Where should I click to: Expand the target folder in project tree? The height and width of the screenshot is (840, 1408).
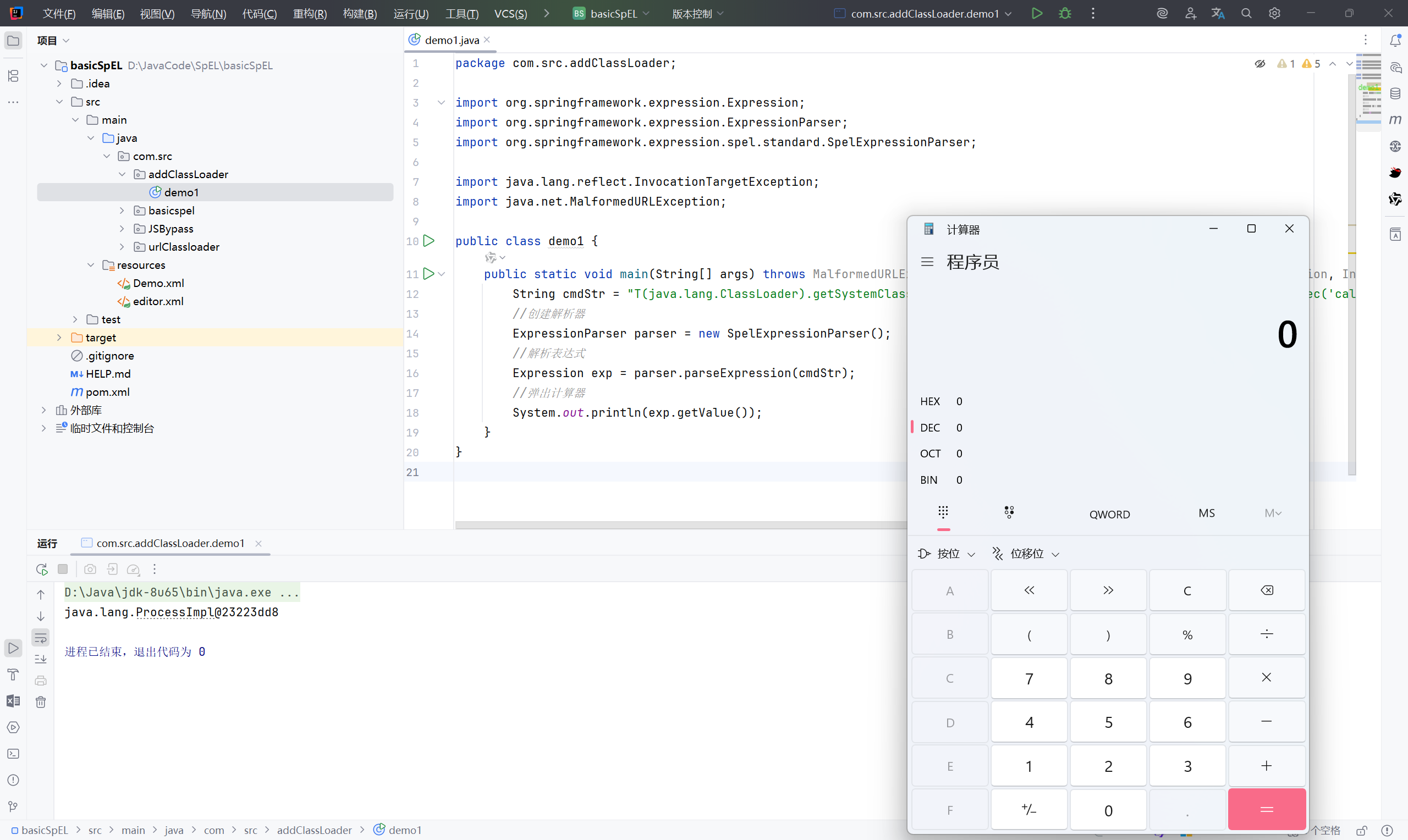click(x=59, y=338)
